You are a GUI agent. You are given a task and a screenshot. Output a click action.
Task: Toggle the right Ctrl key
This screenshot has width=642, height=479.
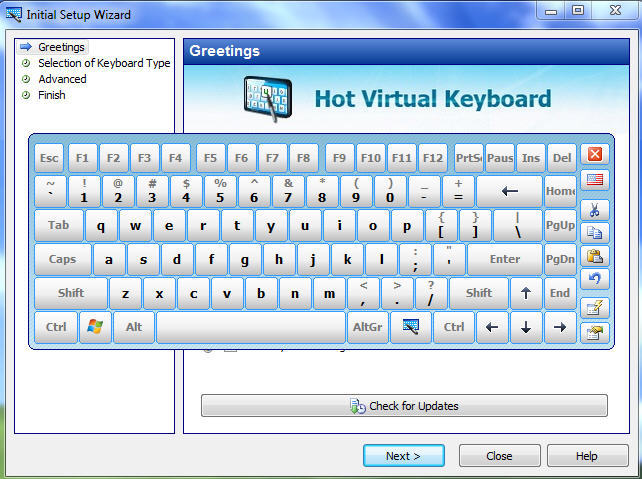pos(454,327)
